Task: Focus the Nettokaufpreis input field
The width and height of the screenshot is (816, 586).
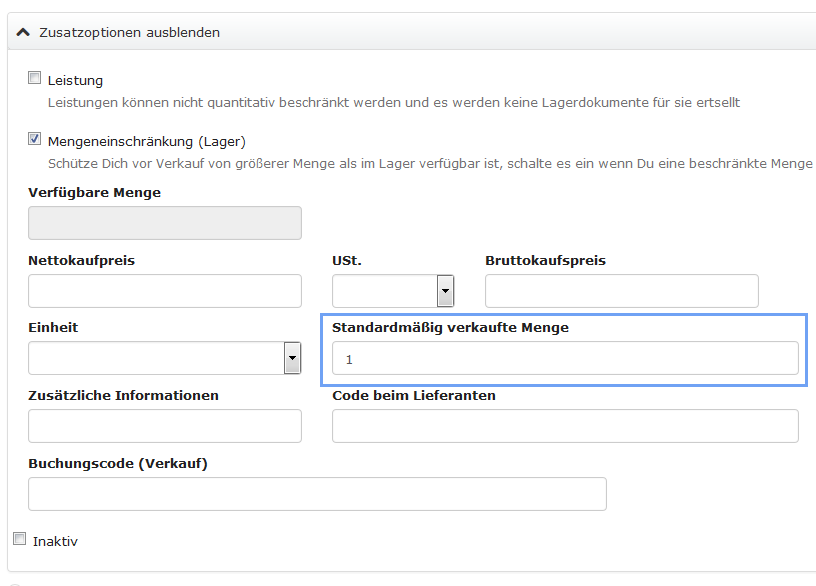Action: pyautogui.click(x=165, y=291)
